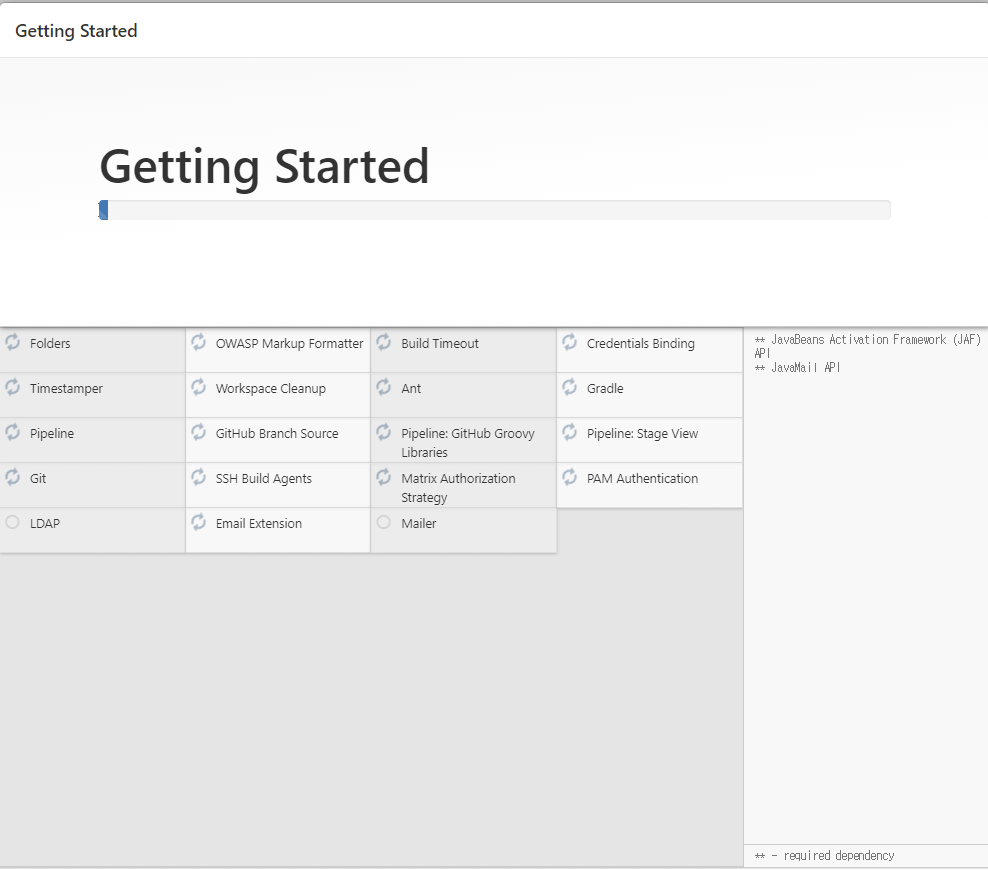988x870 pixels.
Task: Click the spinning install icon beside Folders
Action: coord(13,342)
